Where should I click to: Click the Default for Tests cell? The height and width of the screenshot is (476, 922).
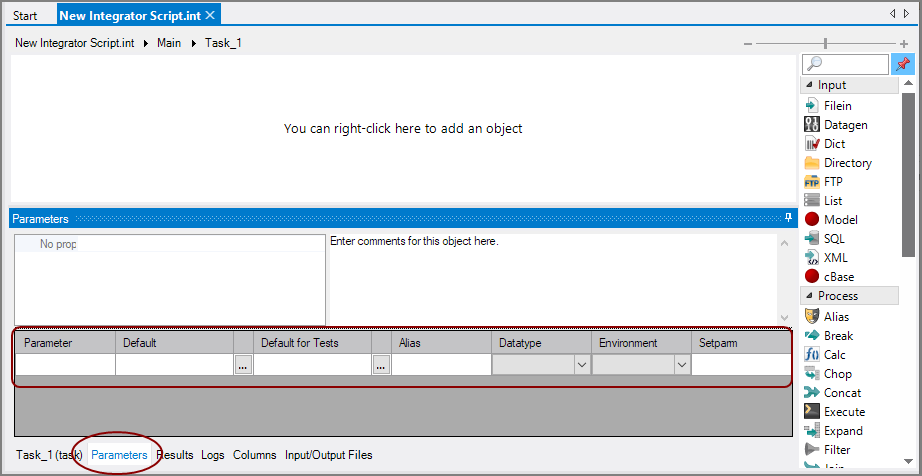point(312,365)
